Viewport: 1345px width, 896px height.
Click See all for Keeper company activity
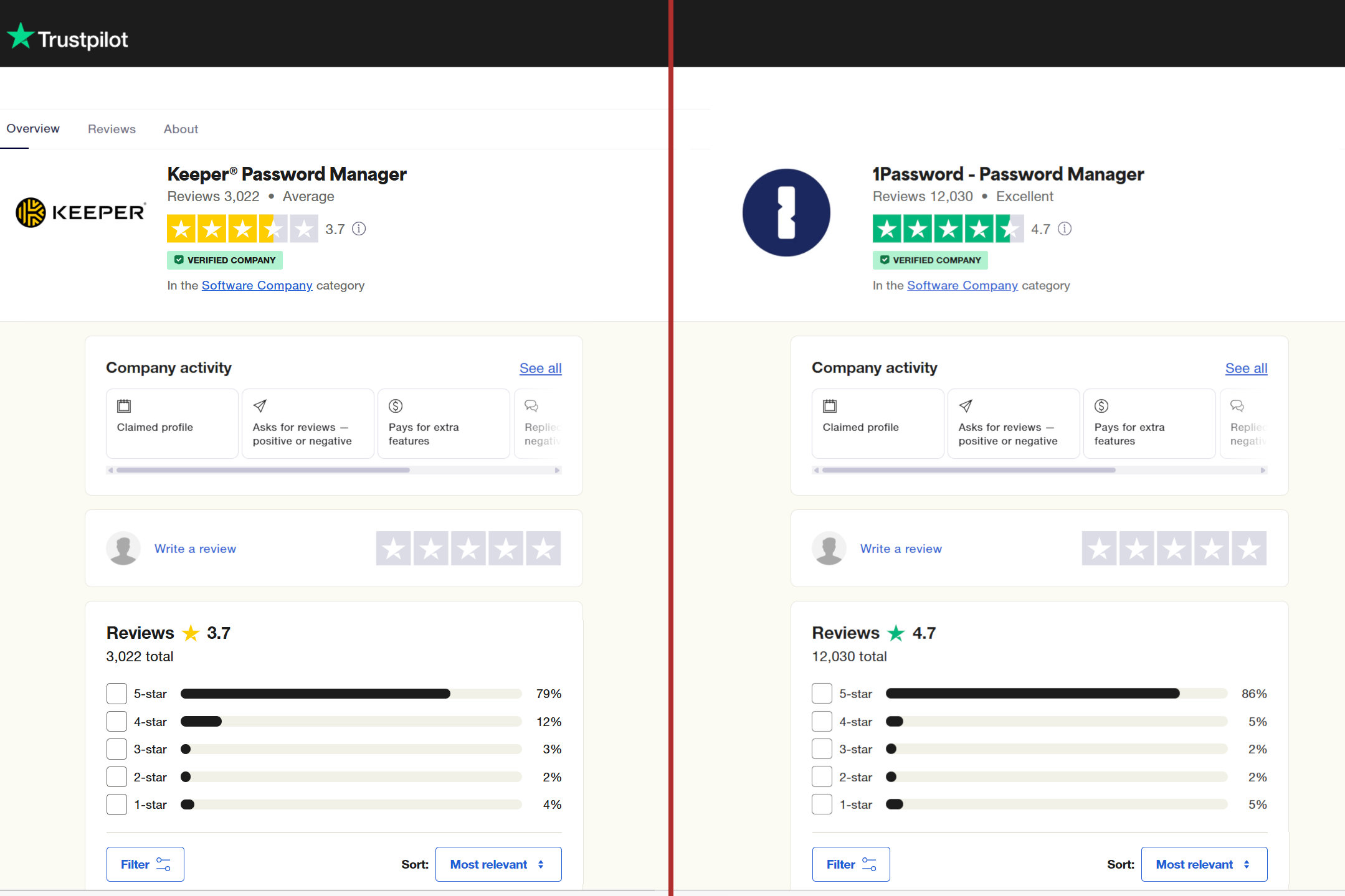point(540,367)
